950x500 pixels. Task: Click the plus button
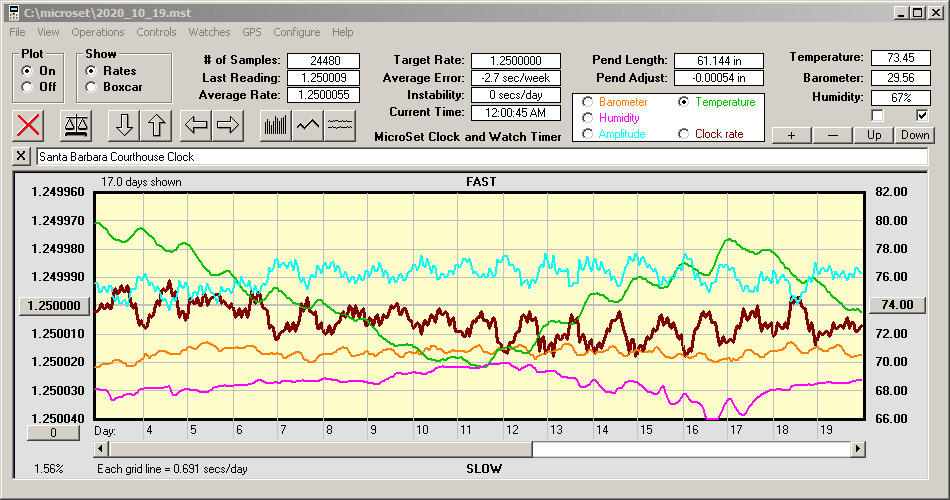tap(791, 135)
